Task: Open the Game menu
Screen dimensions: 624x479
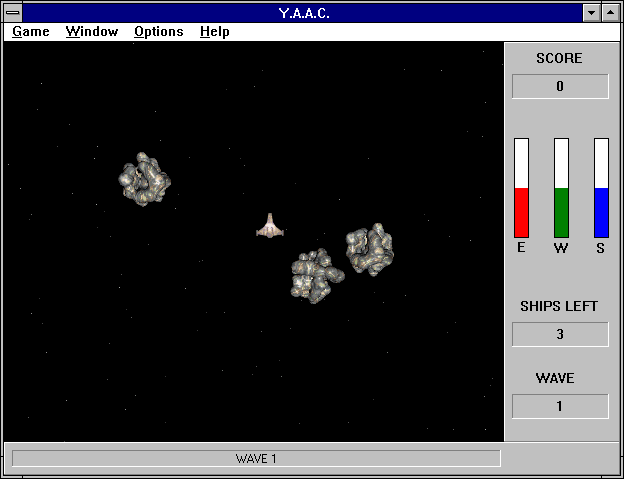Action: click(31, 31)
